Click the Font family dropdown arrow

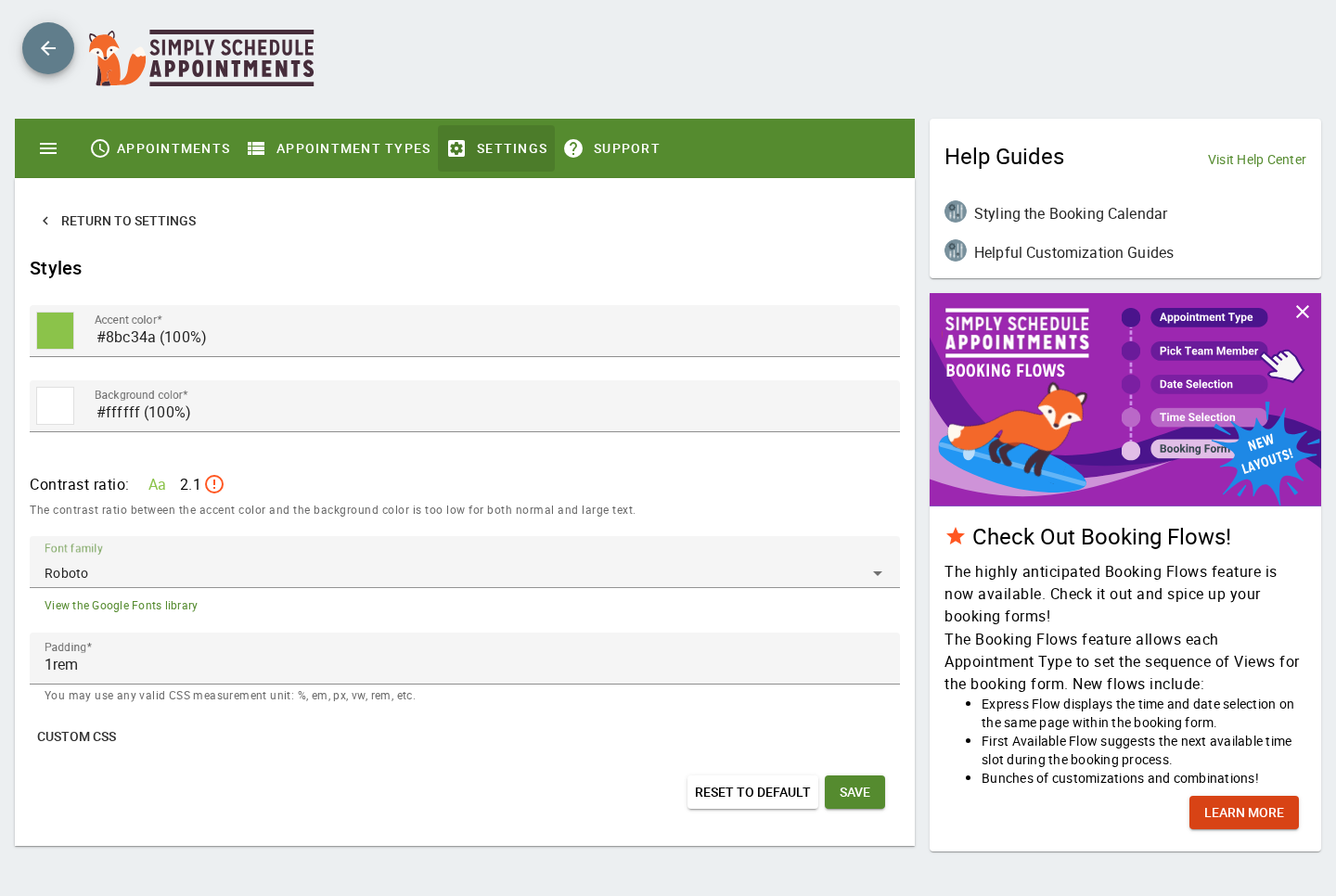[878, 574]
